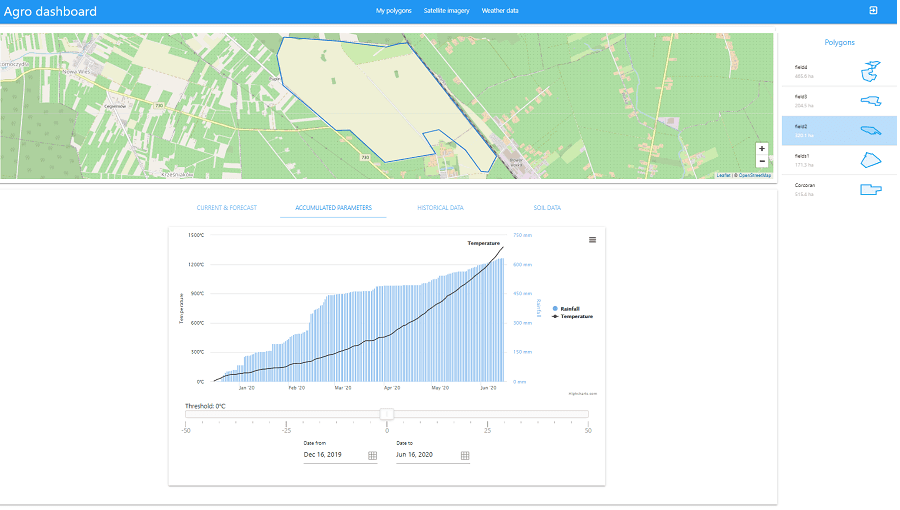Zoom out on the map
This screenshot has width=900, height=510.
762,161
